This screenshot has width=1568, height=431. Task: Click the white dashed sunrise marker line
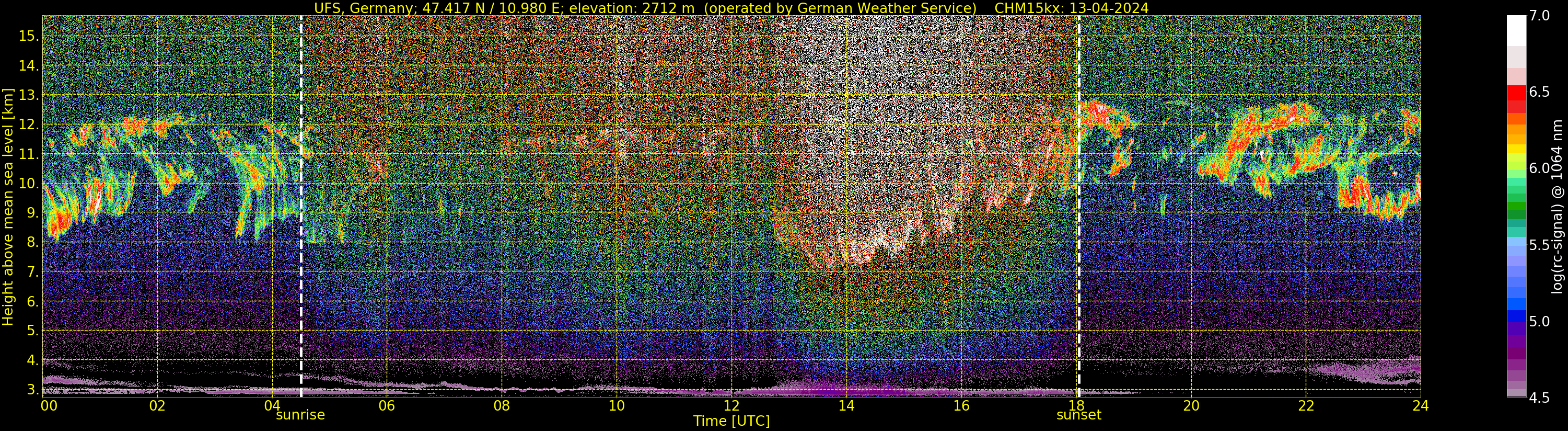[301, 206]
